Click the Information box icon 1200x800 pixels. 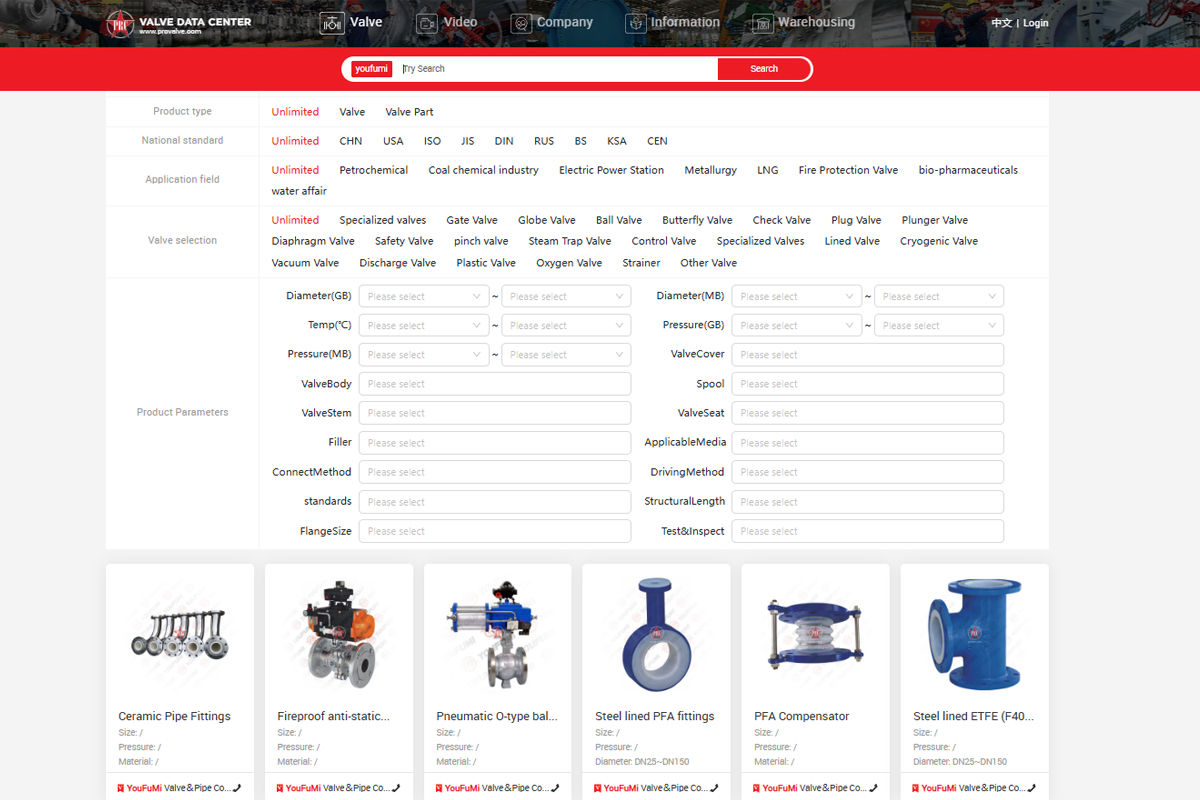635,23
